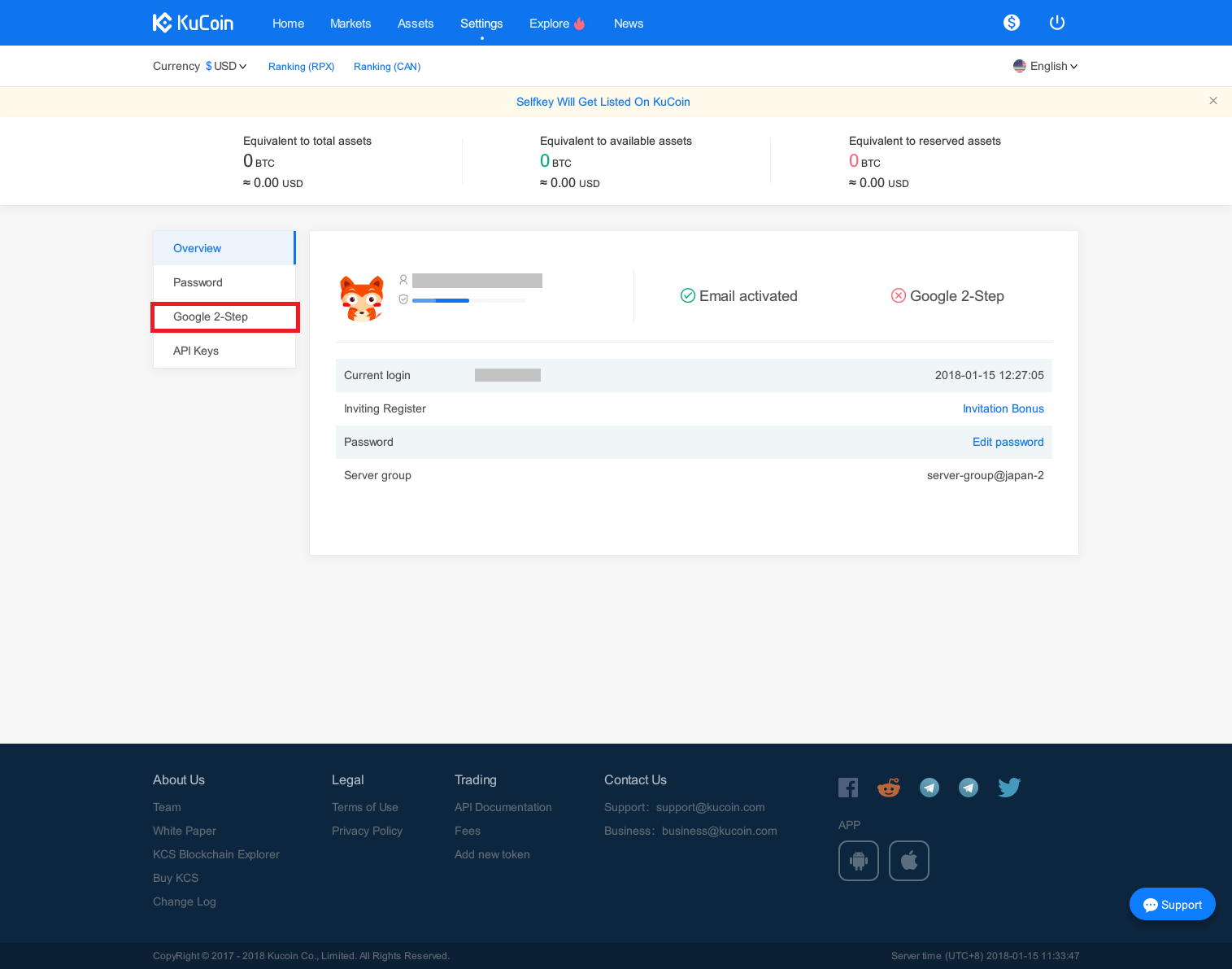The image size is (1232, 969).
Task: Click the fox avatar picture
Action: [x=362, y=298]
